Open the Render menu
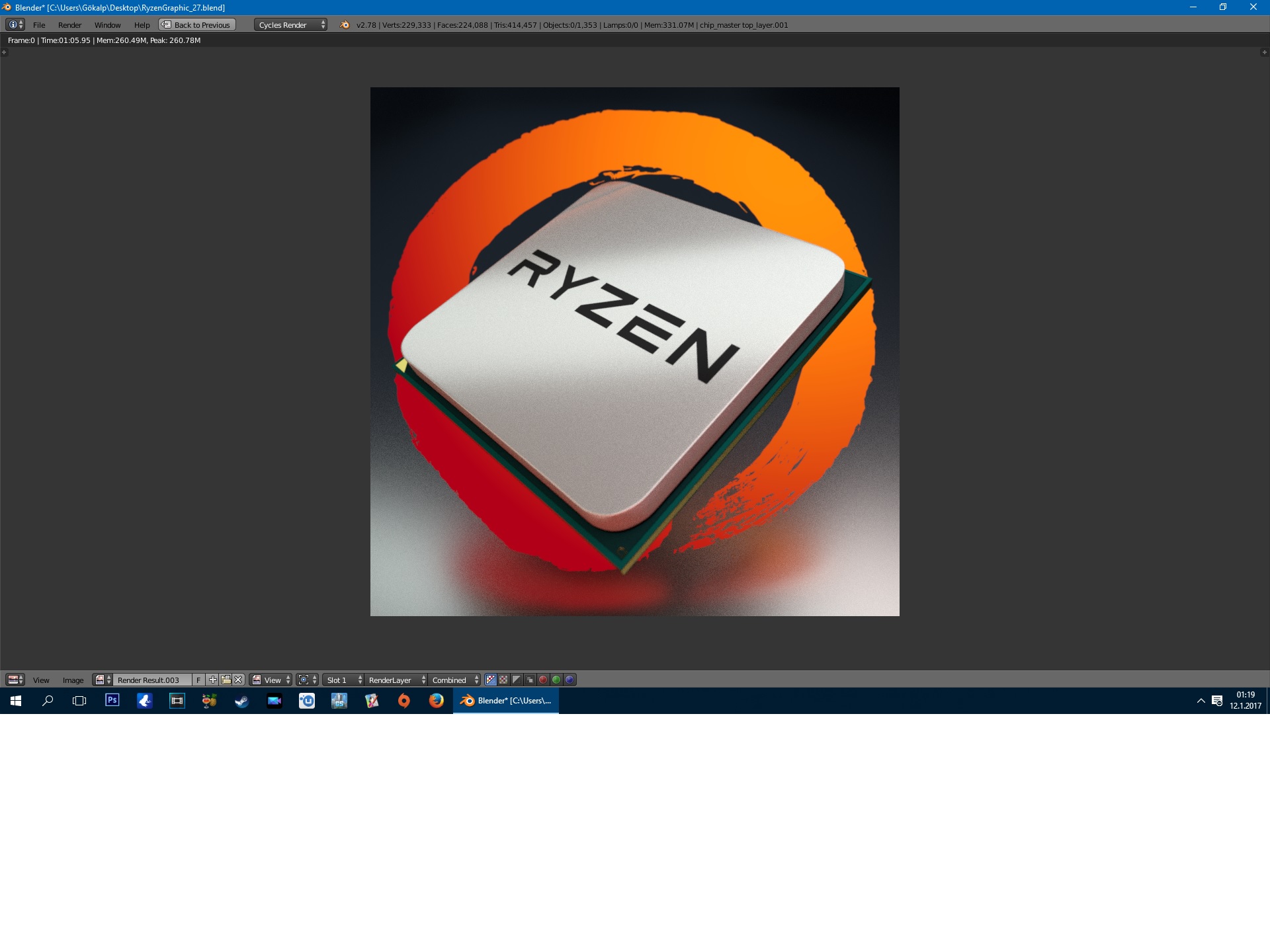The width and height of the screenshot is (1270, 952). [69, 25]
